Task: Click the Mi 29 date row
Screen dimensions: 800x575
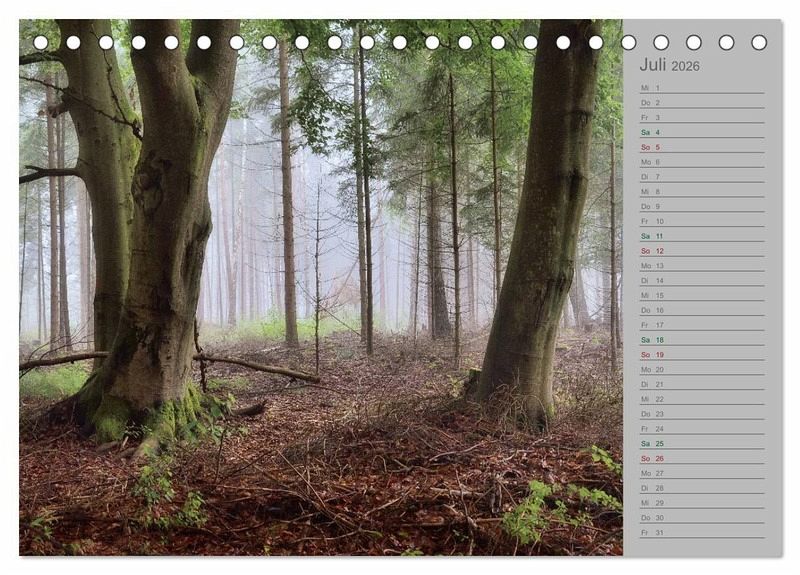Action: (x=651, y=503)
